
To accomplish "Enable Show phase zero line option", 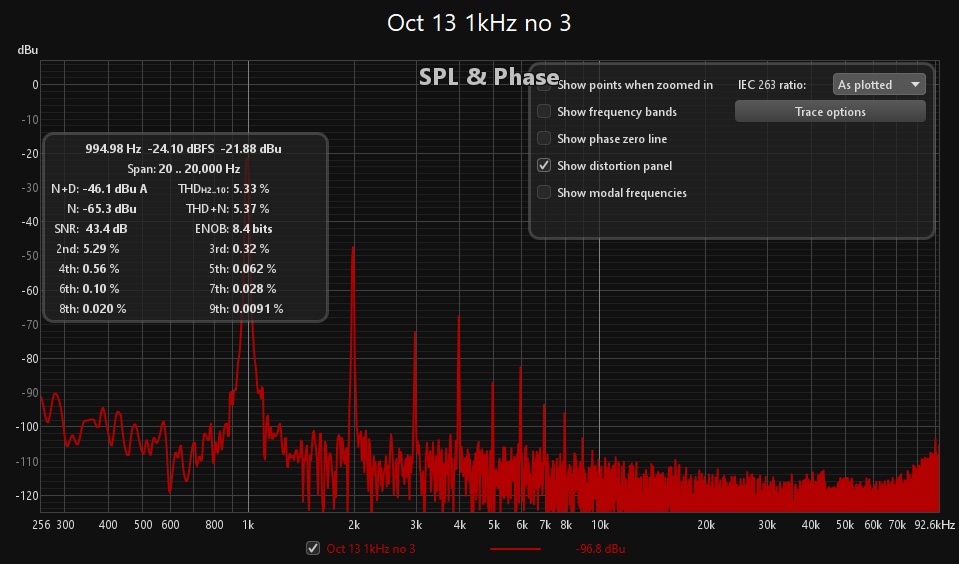I will [544, 138].
